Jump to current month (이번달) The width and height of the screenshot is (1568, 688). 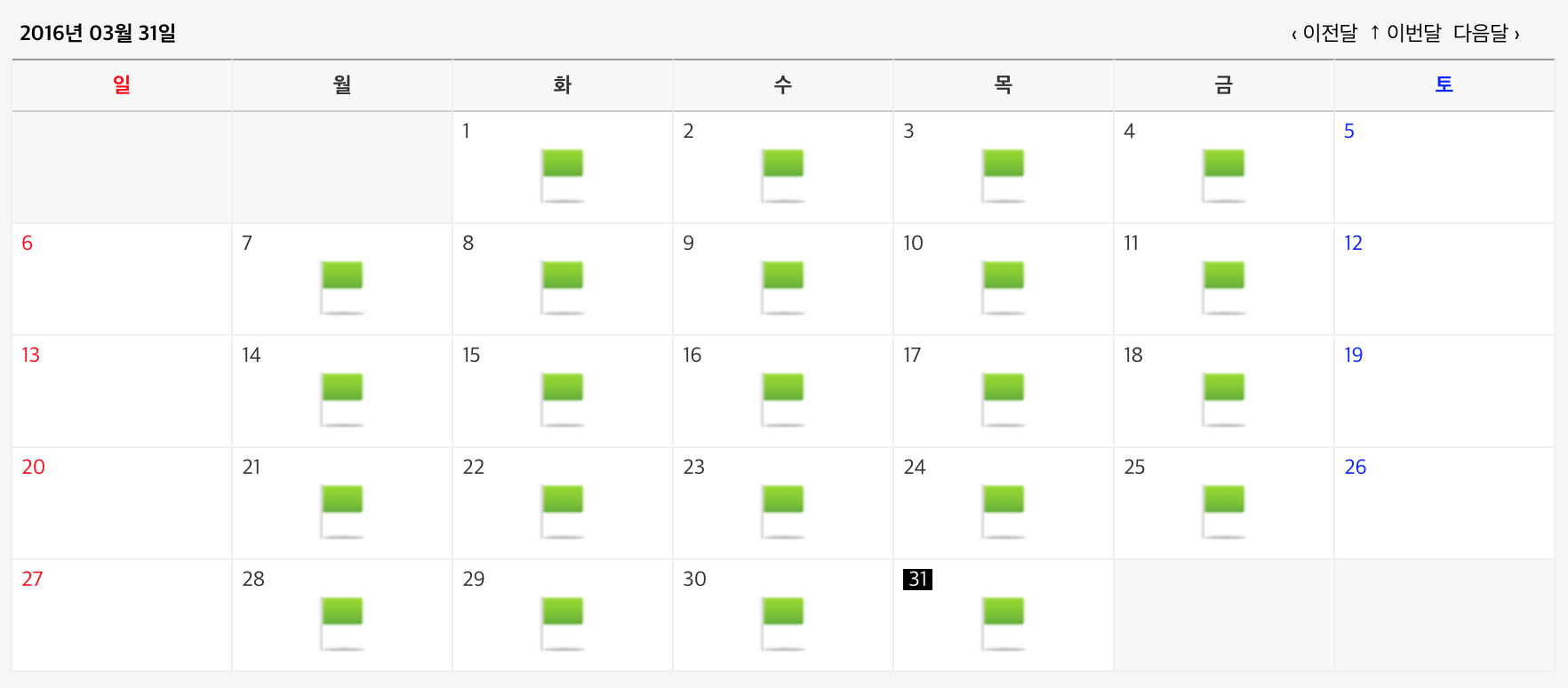click(x=1406, y=34)
